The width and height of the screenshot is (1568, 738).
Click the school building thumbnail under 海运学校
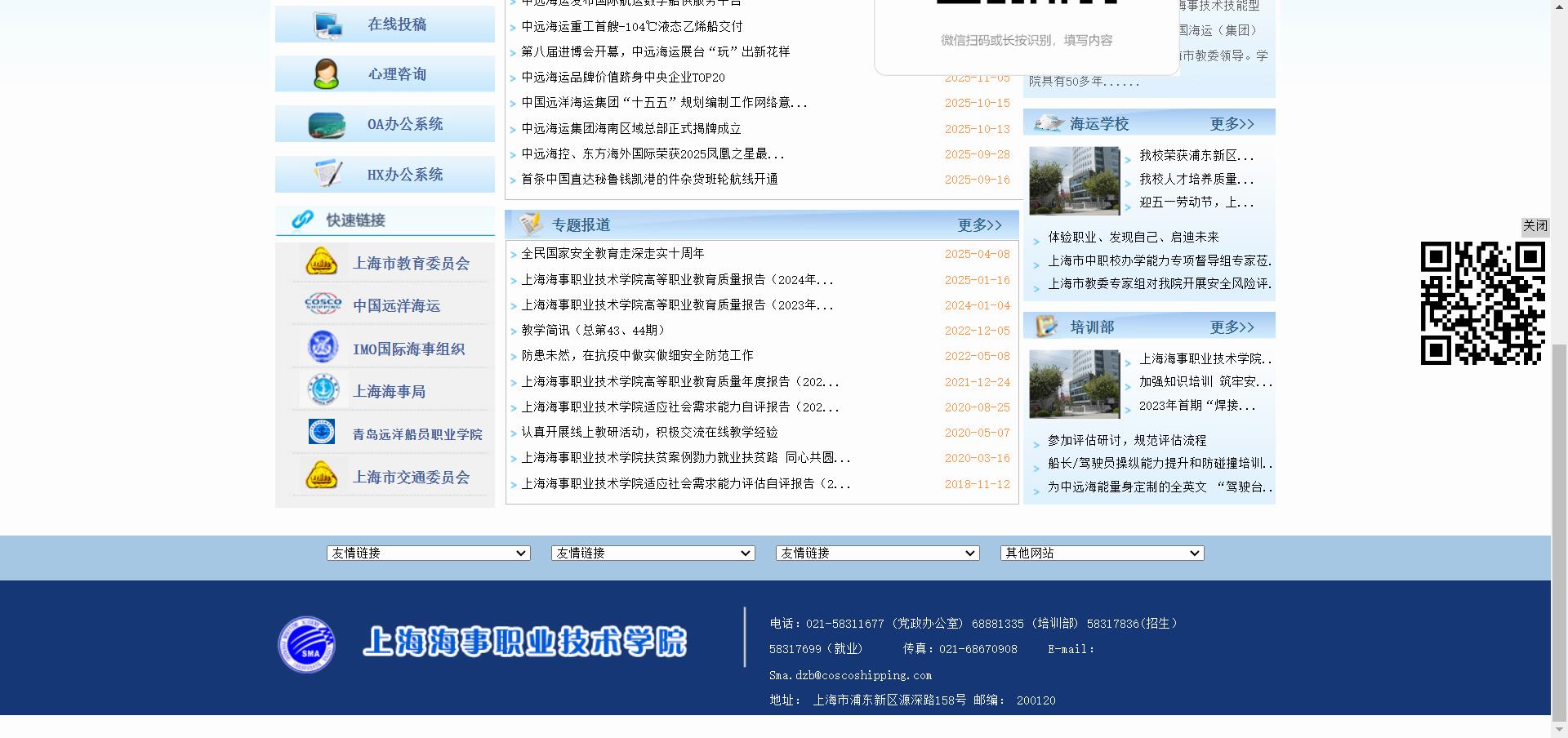tap(1074, 180)
